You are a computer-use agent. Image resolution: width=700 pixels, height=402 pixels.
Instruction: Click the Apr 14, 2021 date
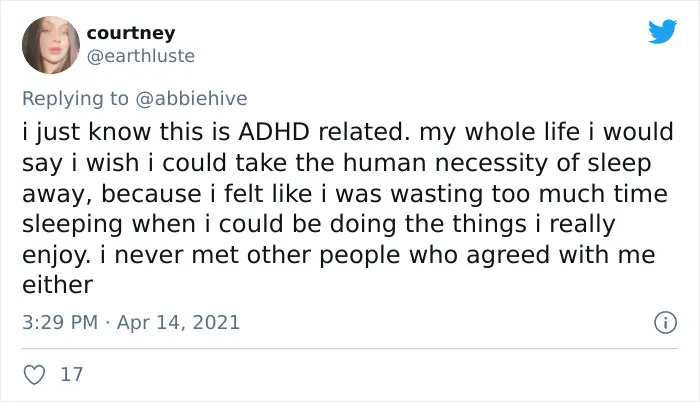point(178,322)
